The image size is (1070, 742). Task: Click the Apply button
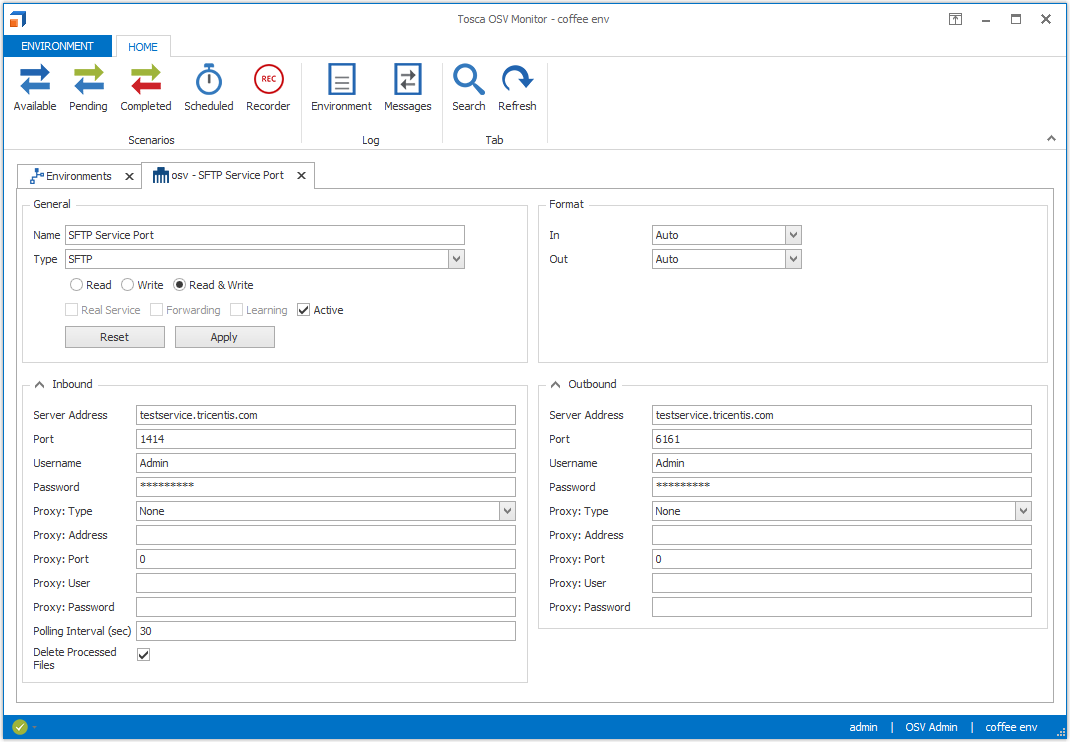[x=224, y=337]
